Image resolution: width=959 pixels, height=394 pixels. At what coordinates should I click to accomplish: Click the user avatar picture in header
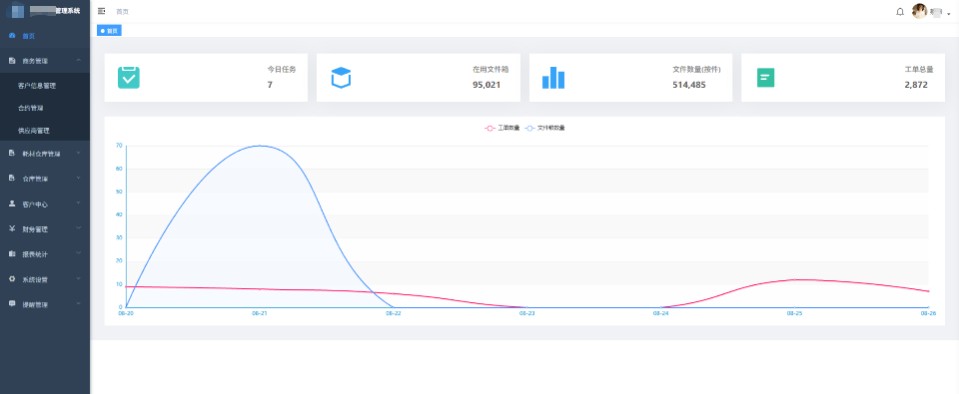tap(919, 11)
